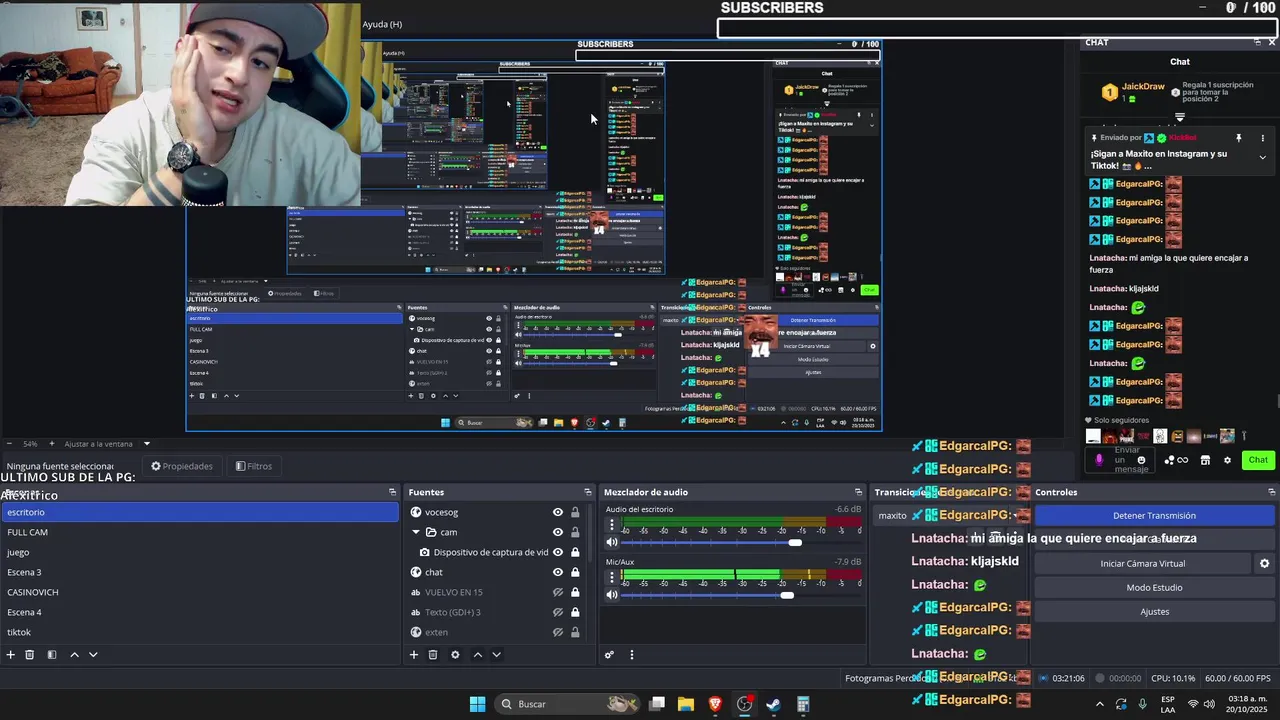Open the chat shop icon
This screenshot has height=720, width=1280.
[1205, 460]
